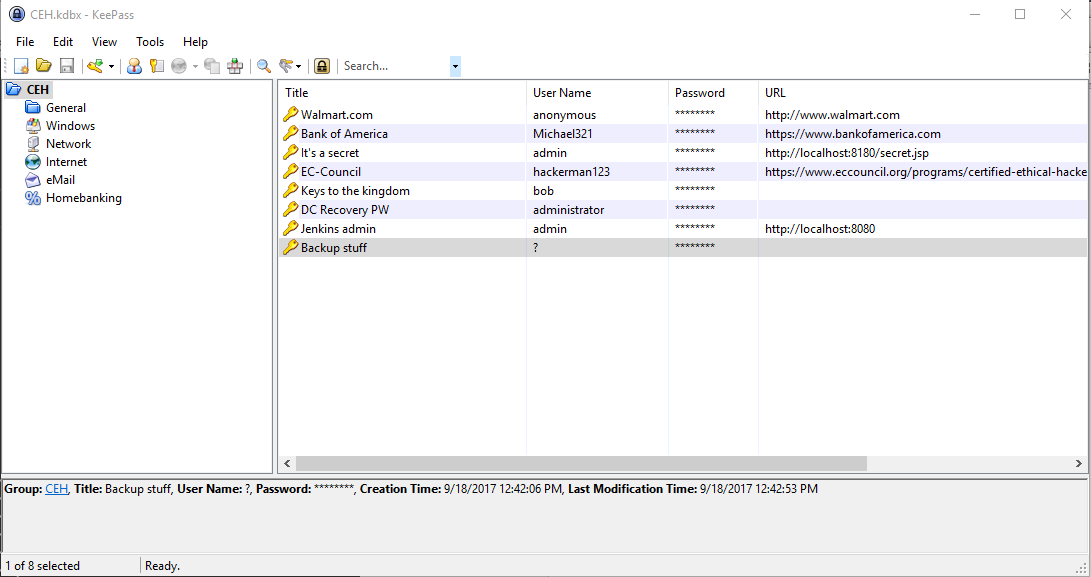Select the Walmart.com entry title
Image resolution: width=1091 pixels, height=577 pixels.
(337, 115)
